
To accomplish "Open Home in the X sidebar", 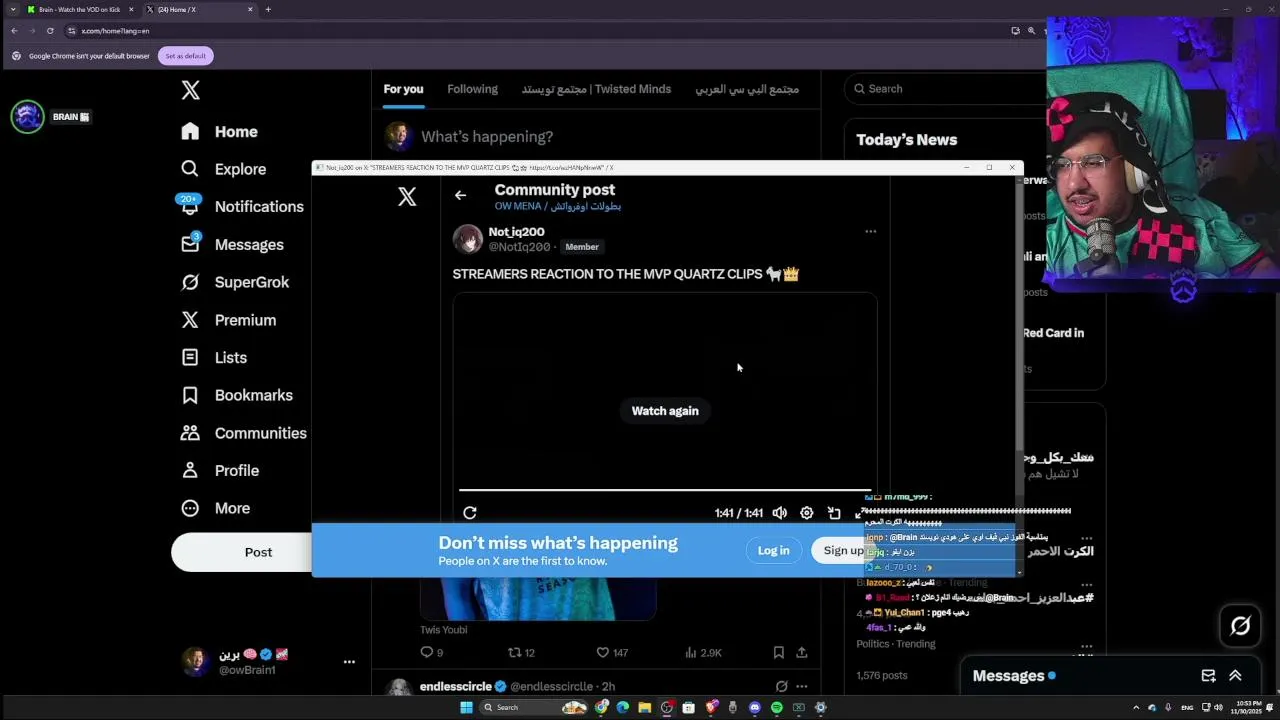I will pyautogui.click(x=219, y=132).
